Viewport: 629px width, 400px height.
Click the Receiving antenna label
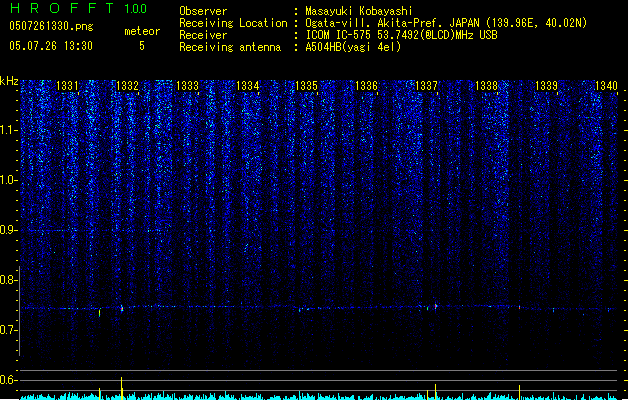click(230, 47)
